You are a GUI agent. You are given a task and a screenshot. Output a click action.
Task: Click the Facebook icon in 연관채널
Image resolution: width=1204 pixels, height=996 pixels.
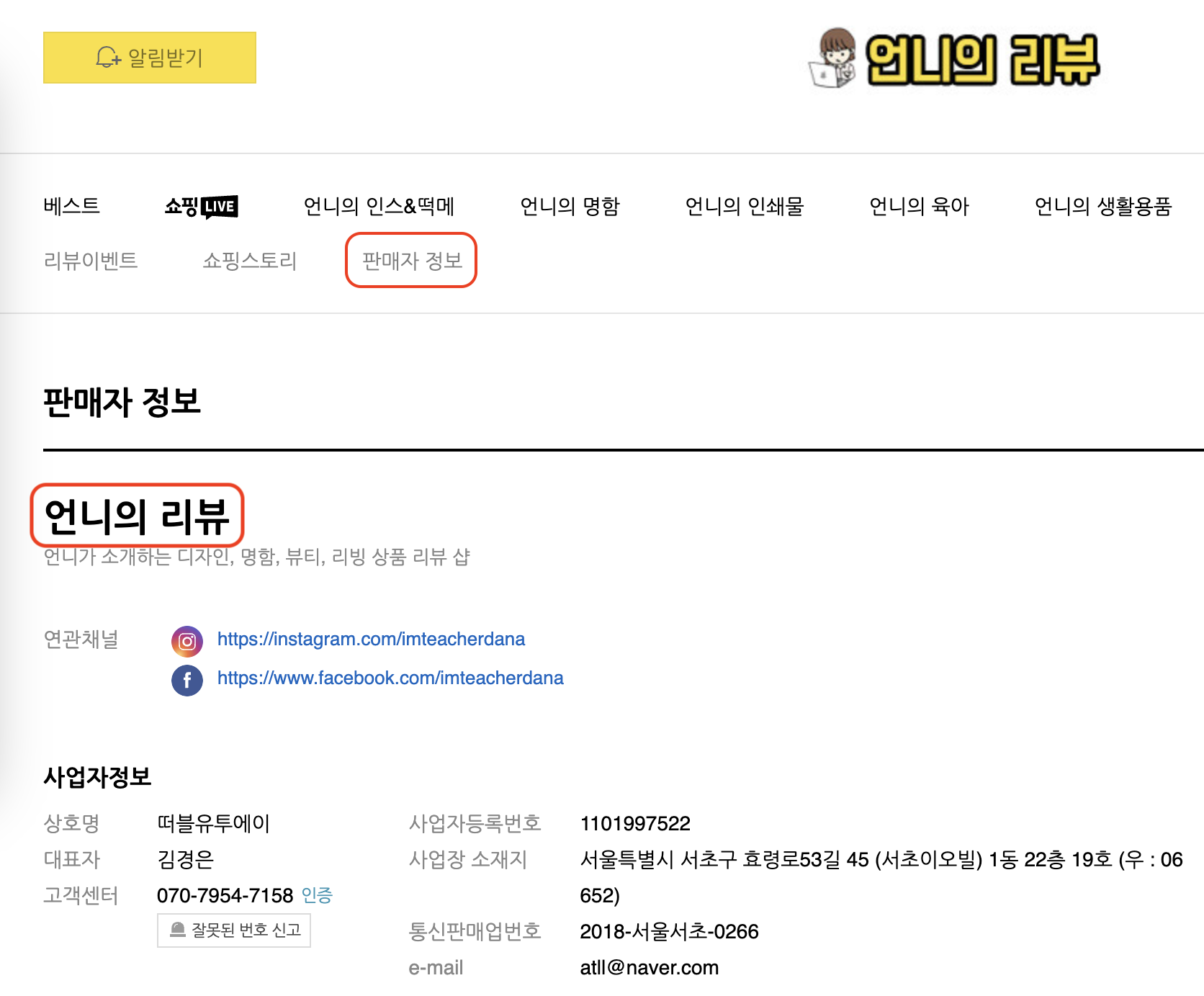[187, 681]
